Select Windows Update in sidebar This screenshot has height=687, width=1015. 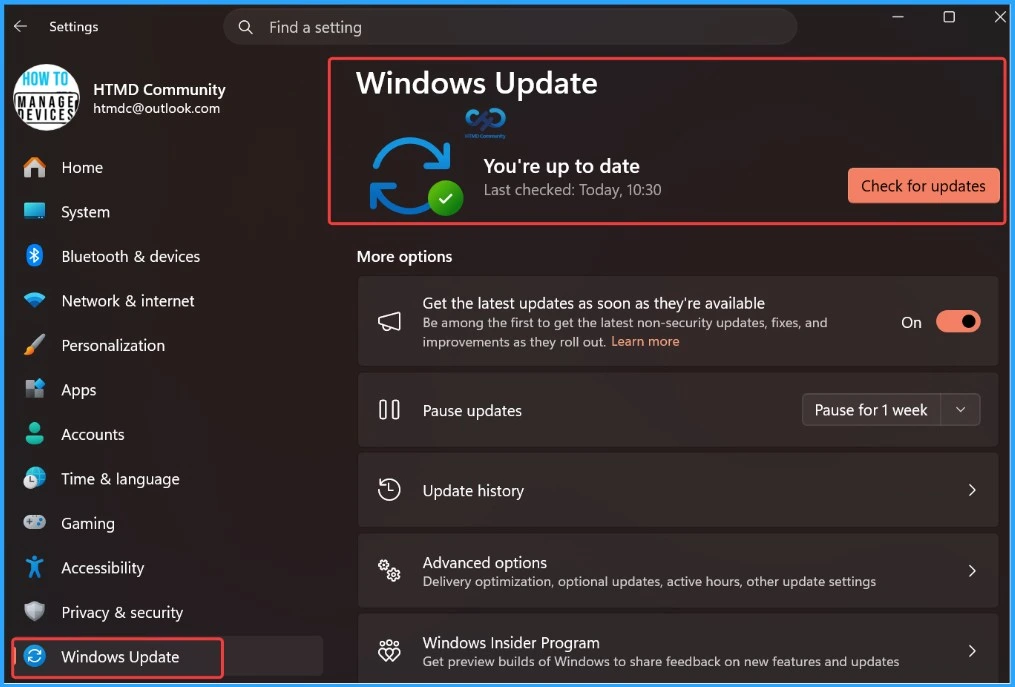pyautogui.click(x=167, y=657)
